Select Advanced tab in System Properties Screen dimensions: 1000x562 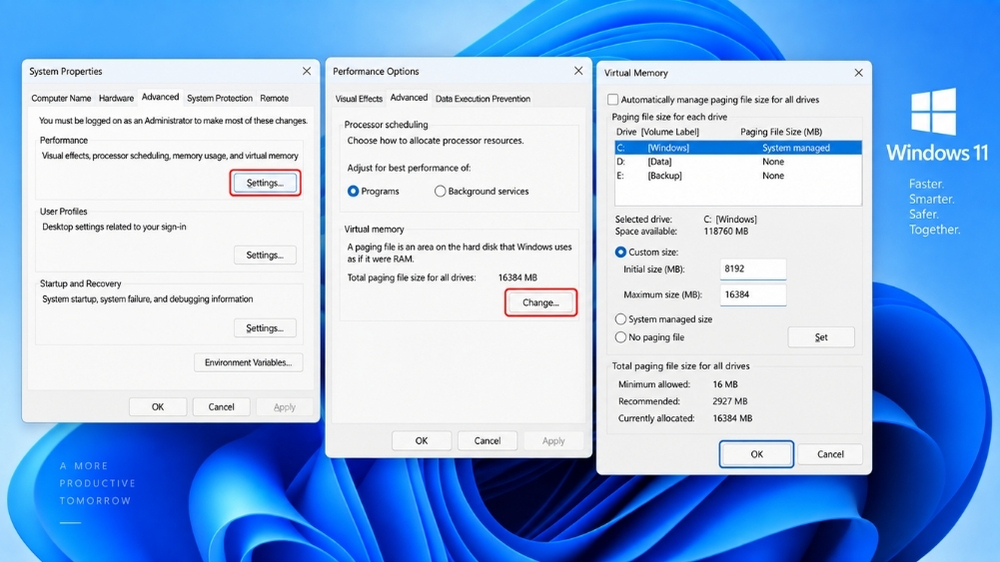point(160,97)
